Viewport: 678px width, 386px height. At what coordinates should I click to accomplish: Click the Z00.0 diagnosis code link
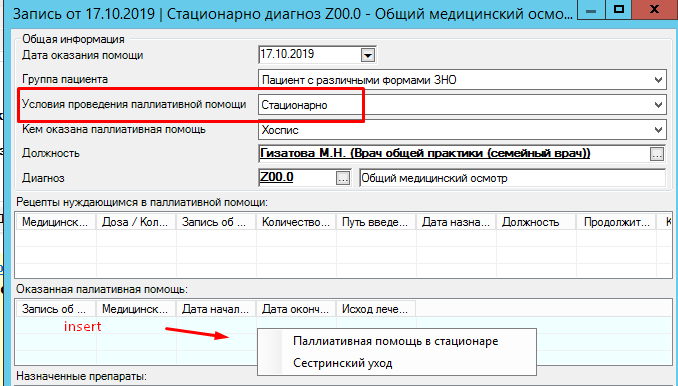click(x=276, y=177)
